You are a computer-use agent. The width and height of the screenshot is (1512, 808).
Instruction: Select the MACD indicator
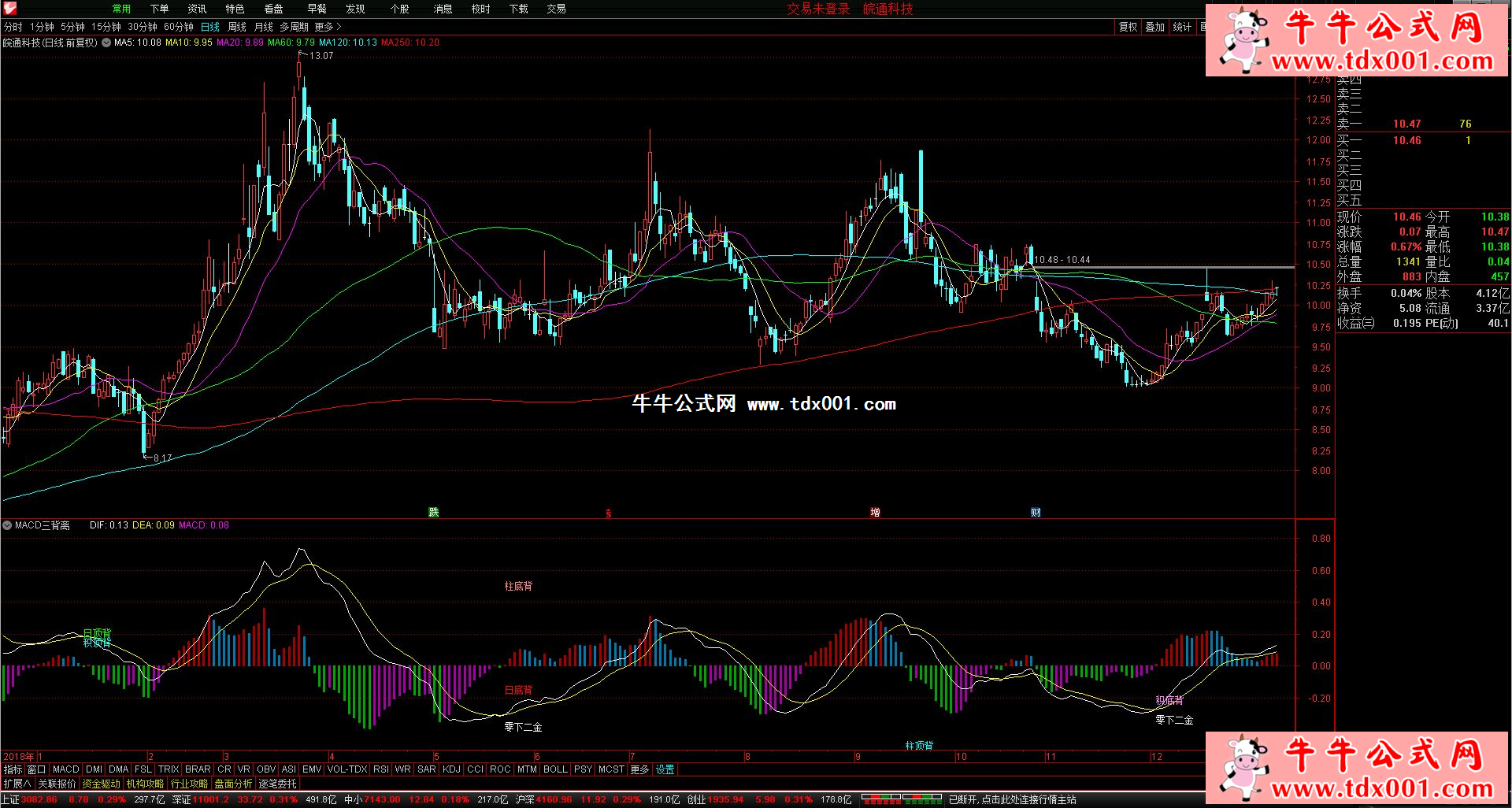[66, 769]
